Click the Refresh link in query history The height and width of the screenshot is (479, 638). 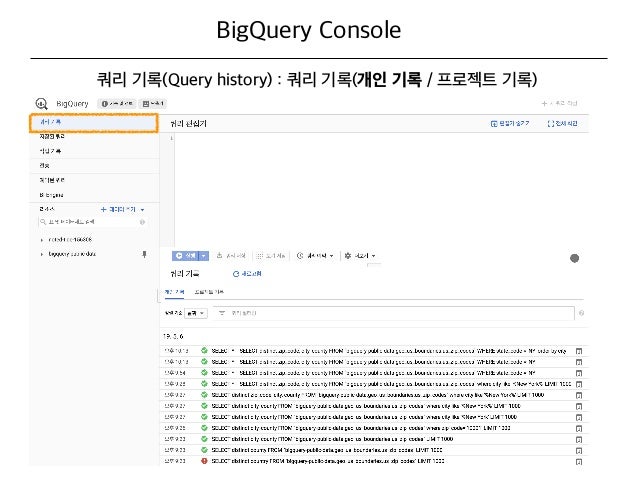click(x=247, y=274)
